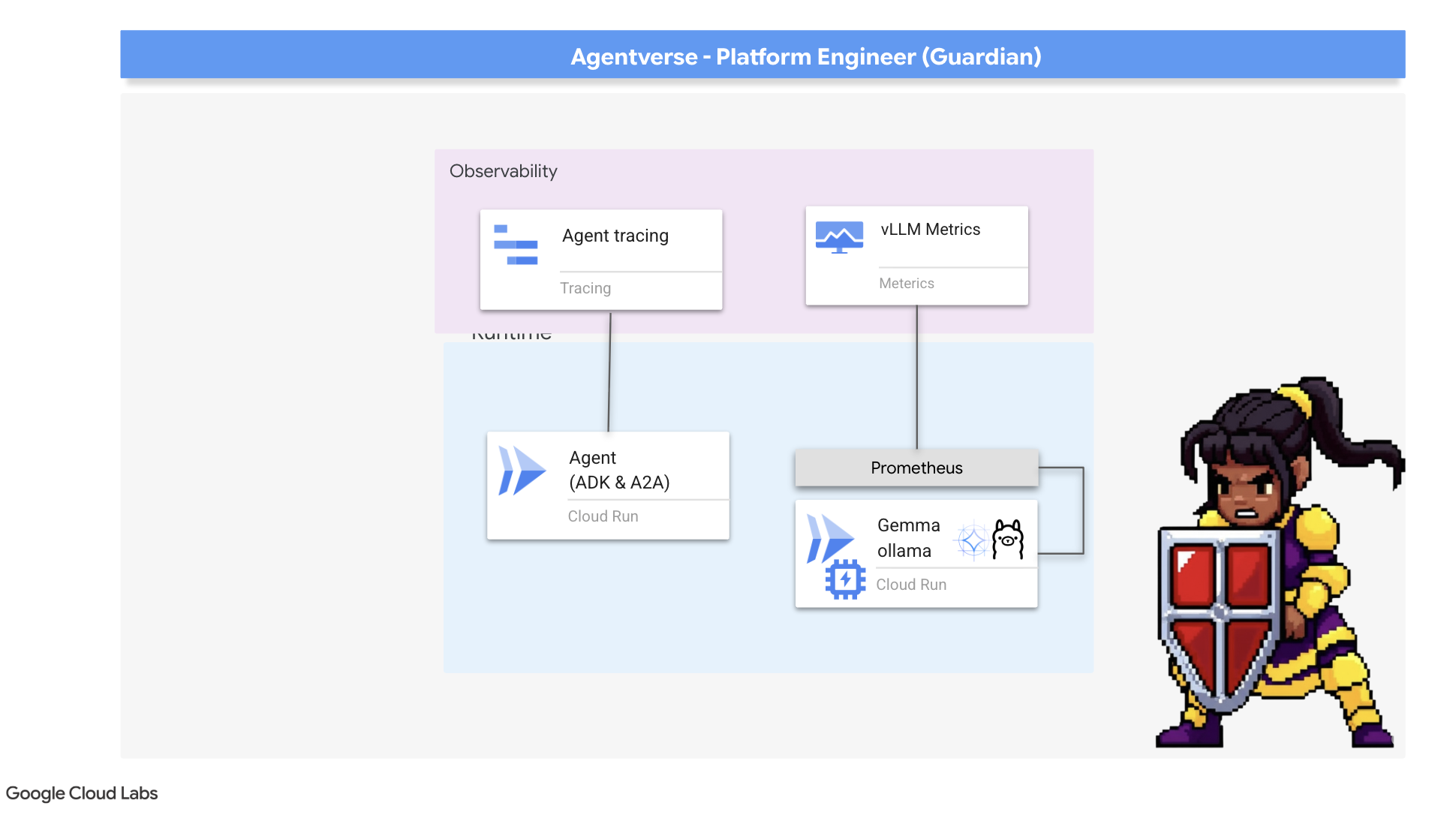Click the vLLM Metrics title text

point(930,230)
